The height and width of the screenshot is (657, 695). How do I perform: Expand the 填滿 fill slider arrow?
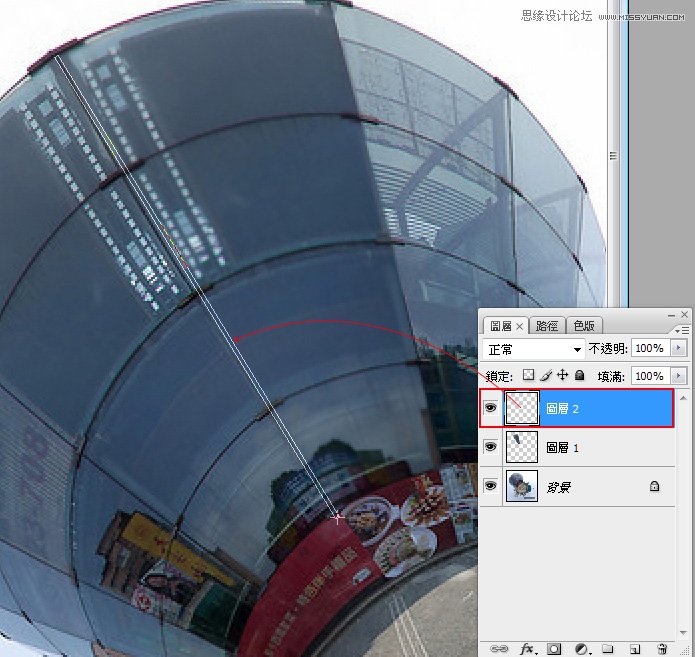click(x=680, y=376)
